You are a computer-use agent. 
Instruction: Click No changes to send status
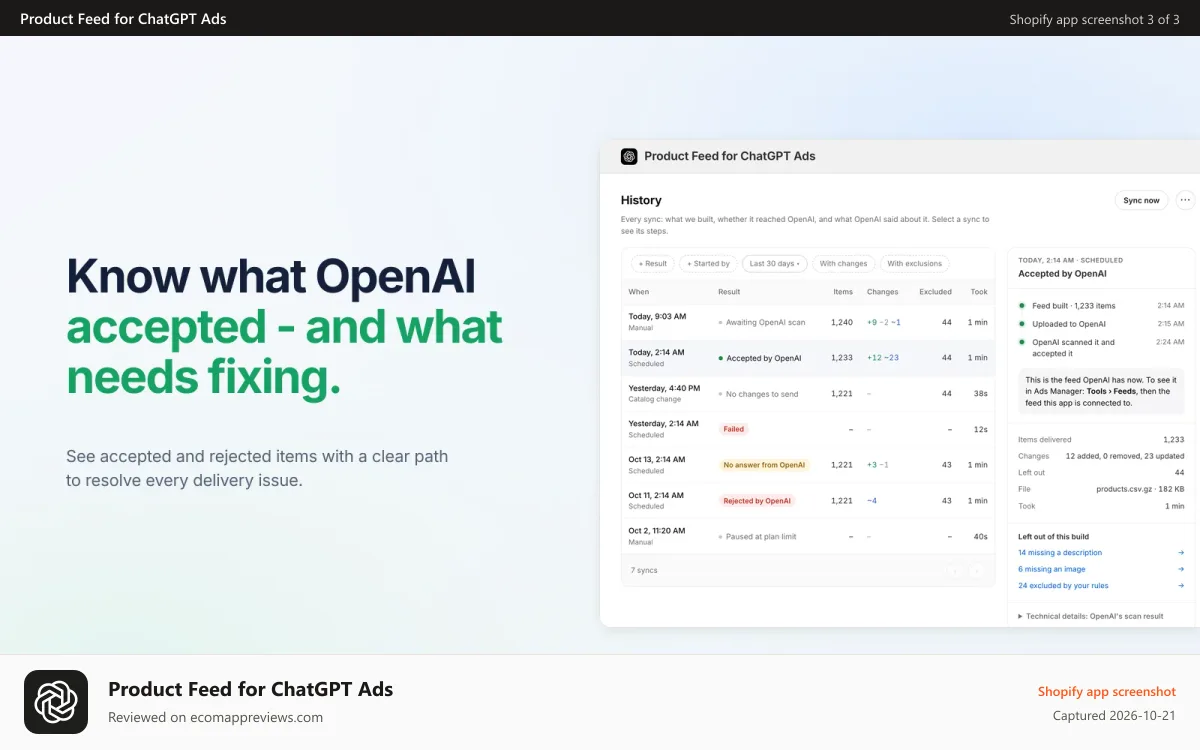(x=758, y=394)
